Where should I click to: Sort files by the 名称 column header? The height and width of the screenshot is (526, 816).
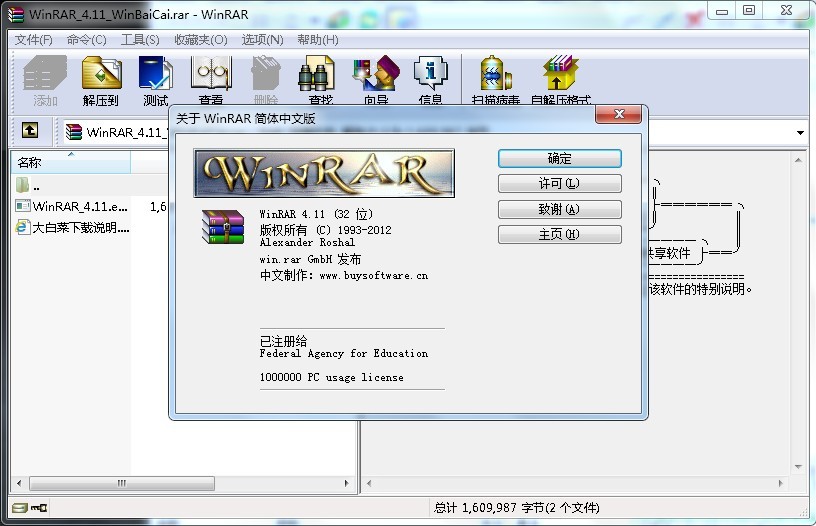click(x=70, y=162)
